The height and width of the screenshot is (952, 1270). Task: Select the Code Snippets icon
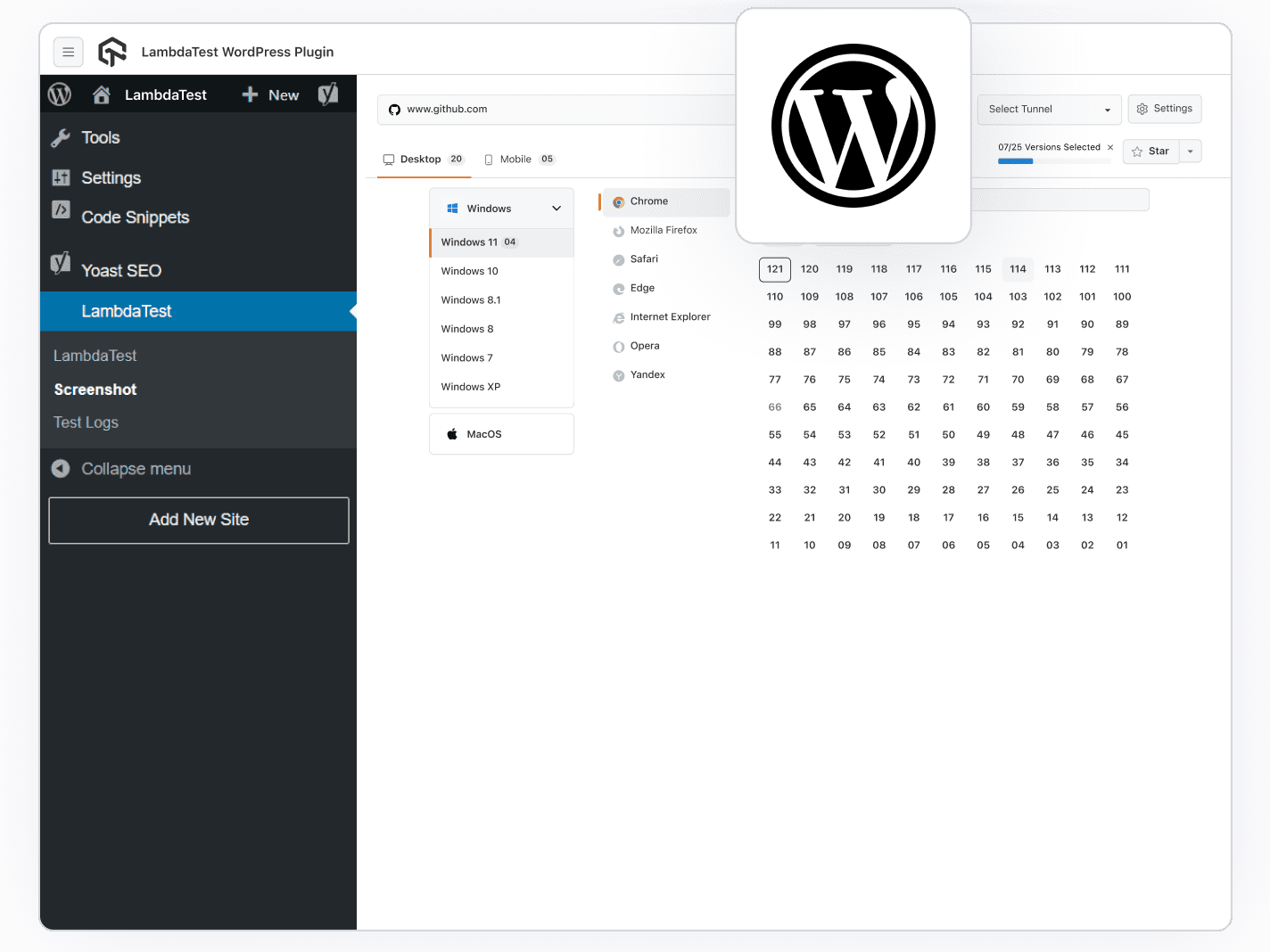pyautogui.click(x=60, y=210)
